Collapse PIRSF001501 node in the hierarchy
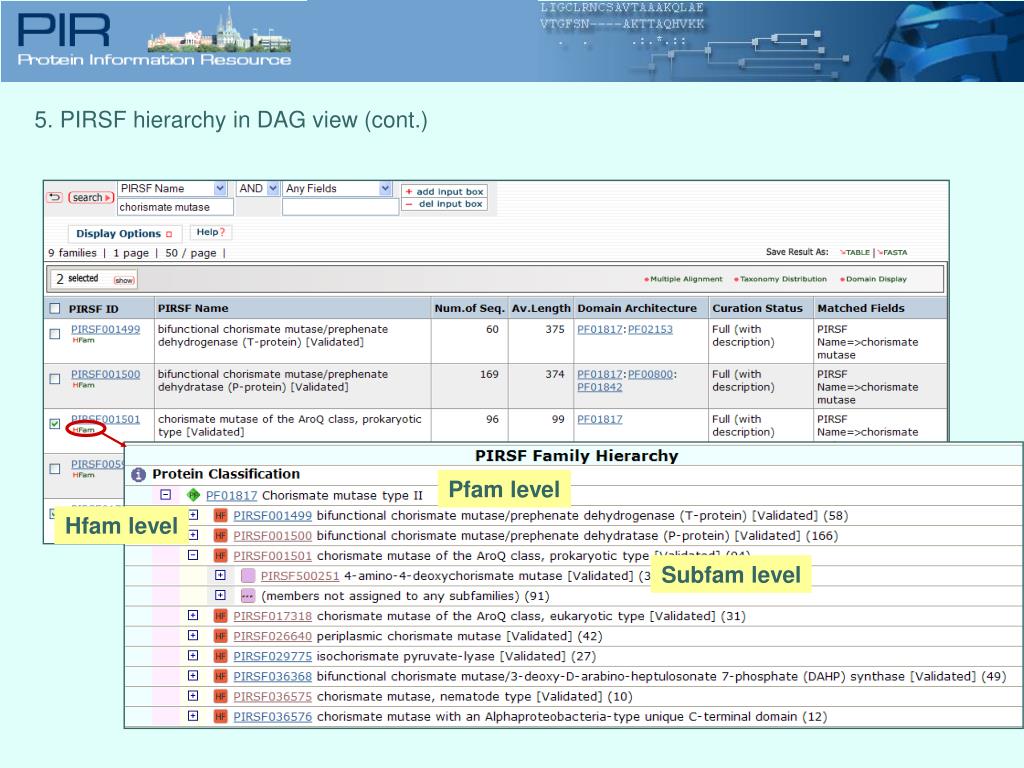 point(193,555)
